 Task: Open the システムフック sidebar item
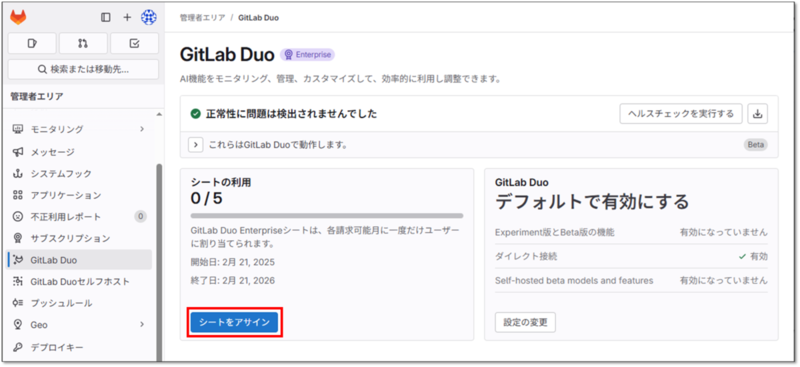click(x=80, y=174)
